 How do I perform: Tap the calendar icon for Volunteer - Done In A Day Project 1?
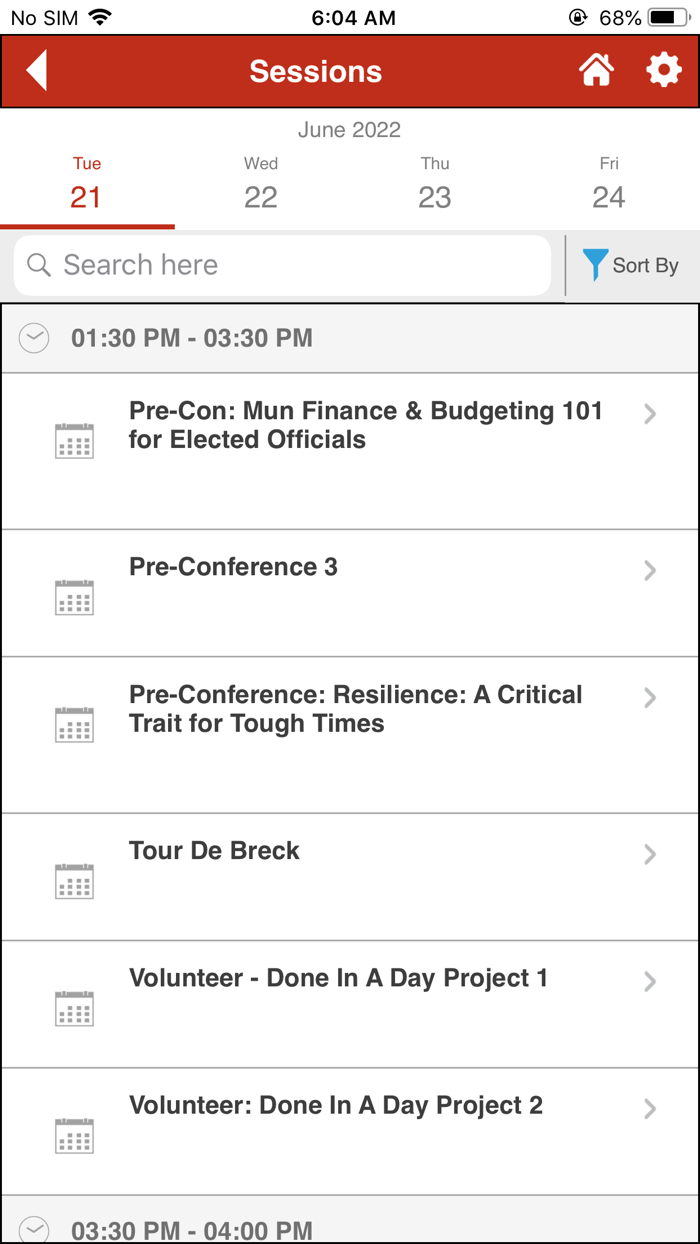coord(74,1008)
